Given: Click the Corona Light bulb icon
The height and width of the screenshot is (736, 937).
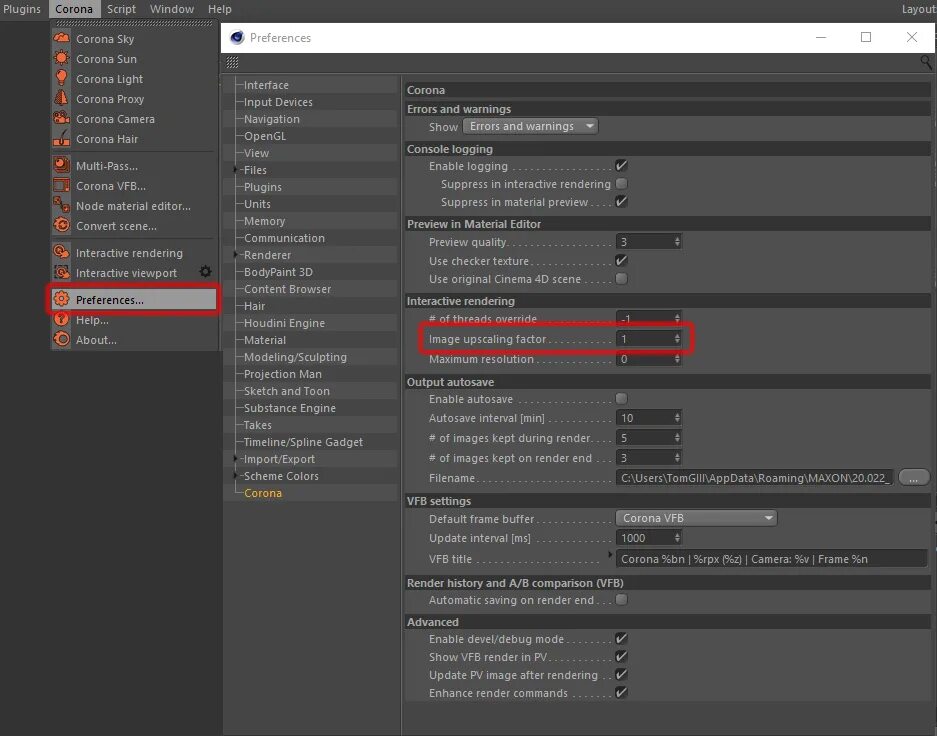Looking at the screenshot, I should [x=62, y=78].
